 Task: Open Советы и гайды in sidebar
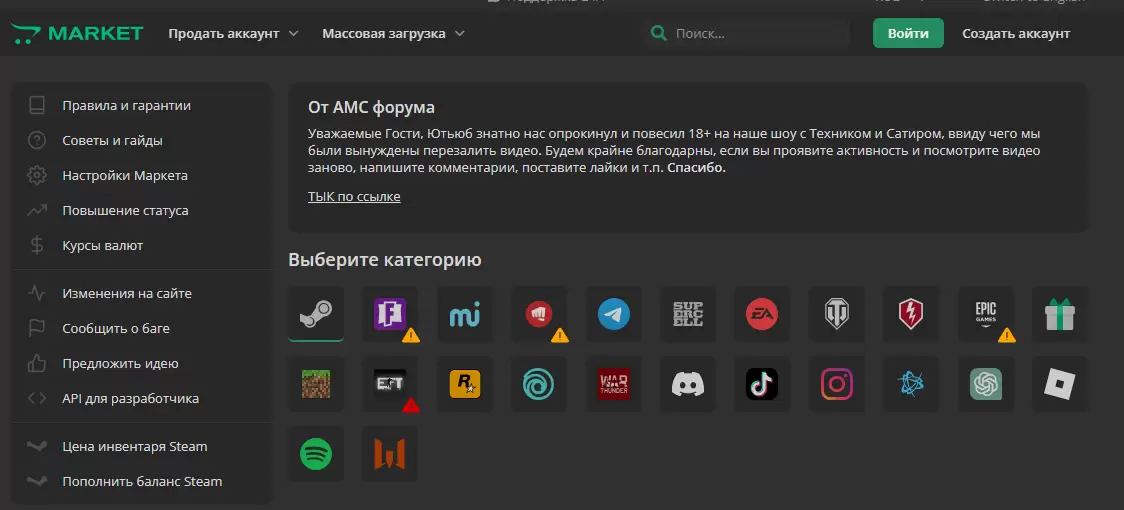tap(141, 141)
